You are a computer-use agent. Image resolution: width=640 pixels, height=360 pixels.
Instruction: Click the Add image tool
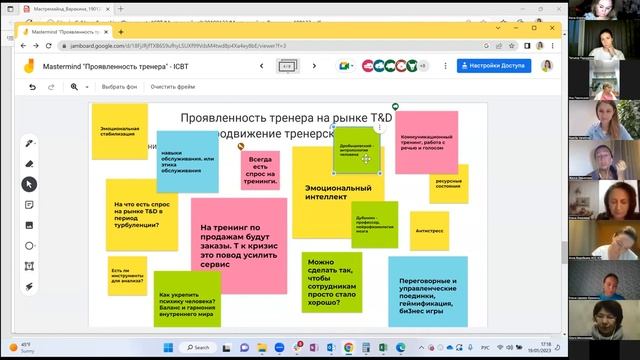coord(29,225)
